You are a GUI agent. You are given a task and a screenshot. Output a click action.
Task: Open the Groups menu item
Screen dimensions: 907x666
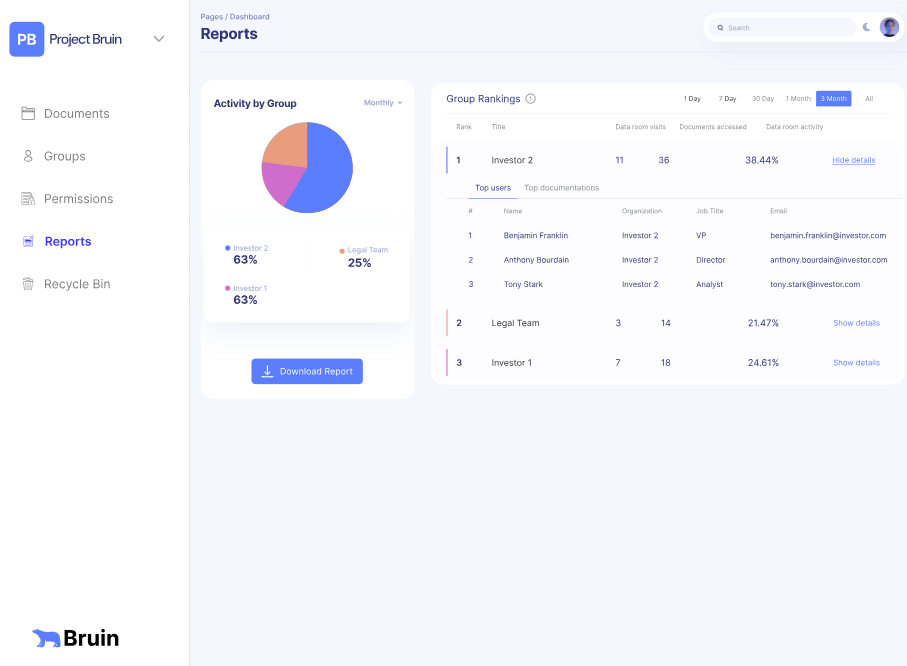click(65, 156)
